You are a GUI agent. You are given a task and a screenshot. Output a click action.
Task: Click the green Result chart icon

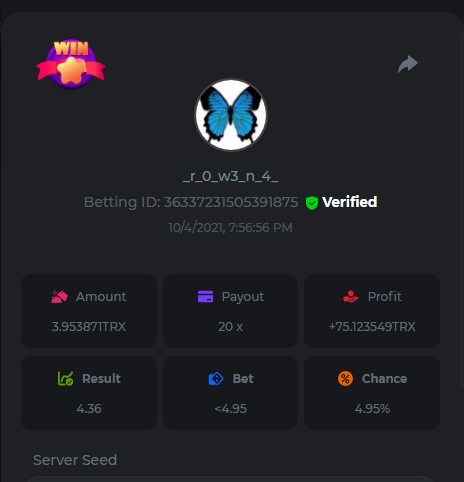[65, 379]
